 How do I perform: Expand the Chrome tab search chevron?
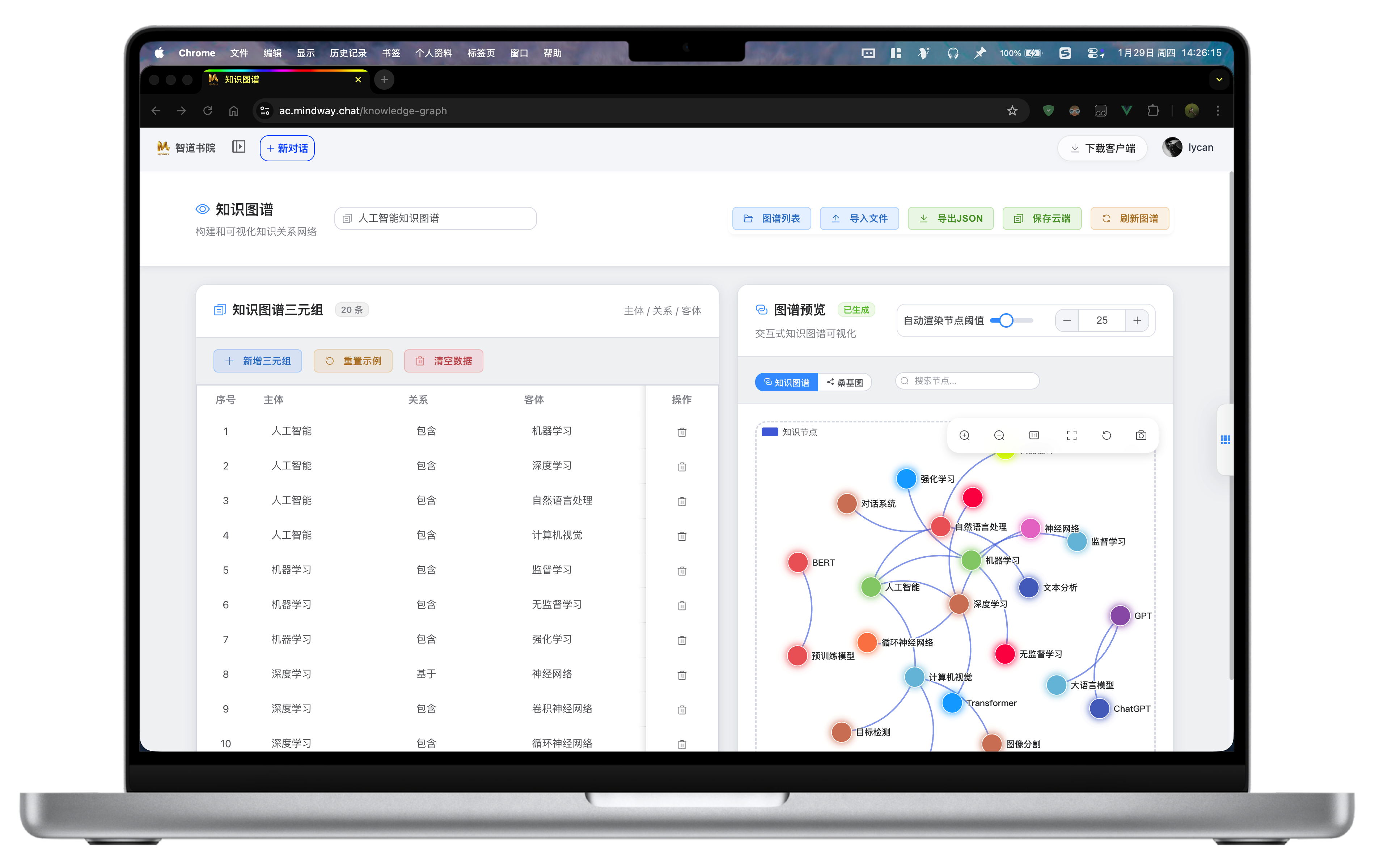click(1219, 80)
